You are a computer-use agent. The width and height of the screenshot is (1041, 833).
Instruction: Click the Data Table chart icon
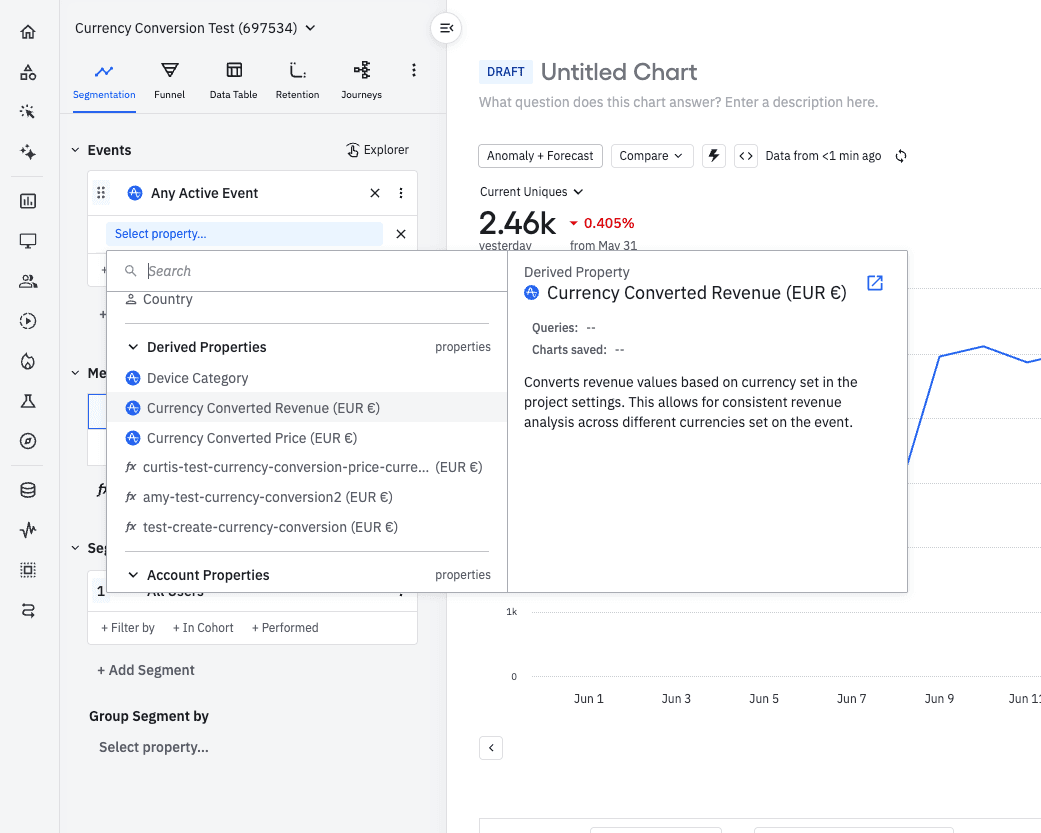point(233,79)
